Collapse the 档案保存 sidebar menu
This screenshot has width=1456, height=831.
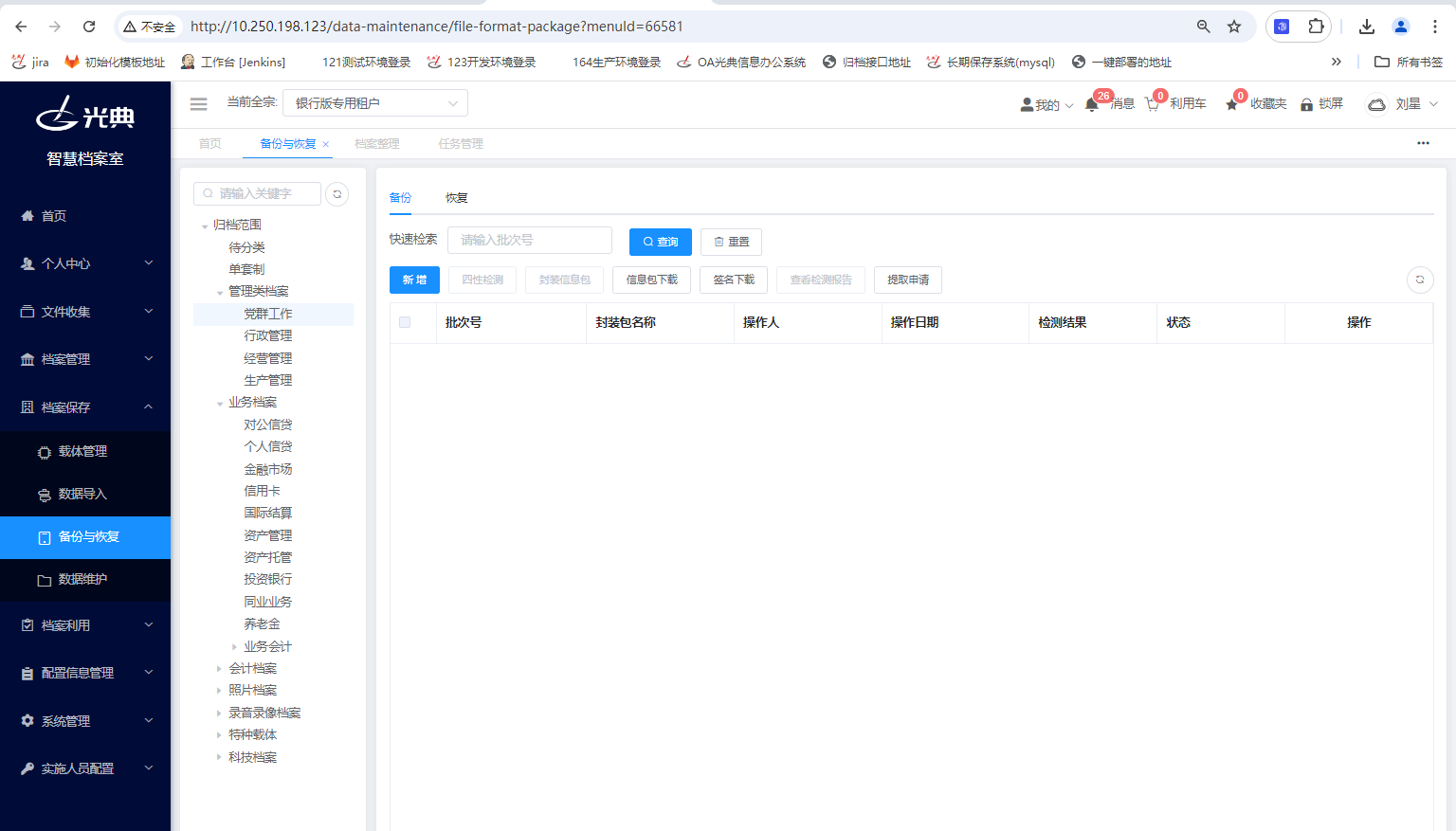(85, 407)
